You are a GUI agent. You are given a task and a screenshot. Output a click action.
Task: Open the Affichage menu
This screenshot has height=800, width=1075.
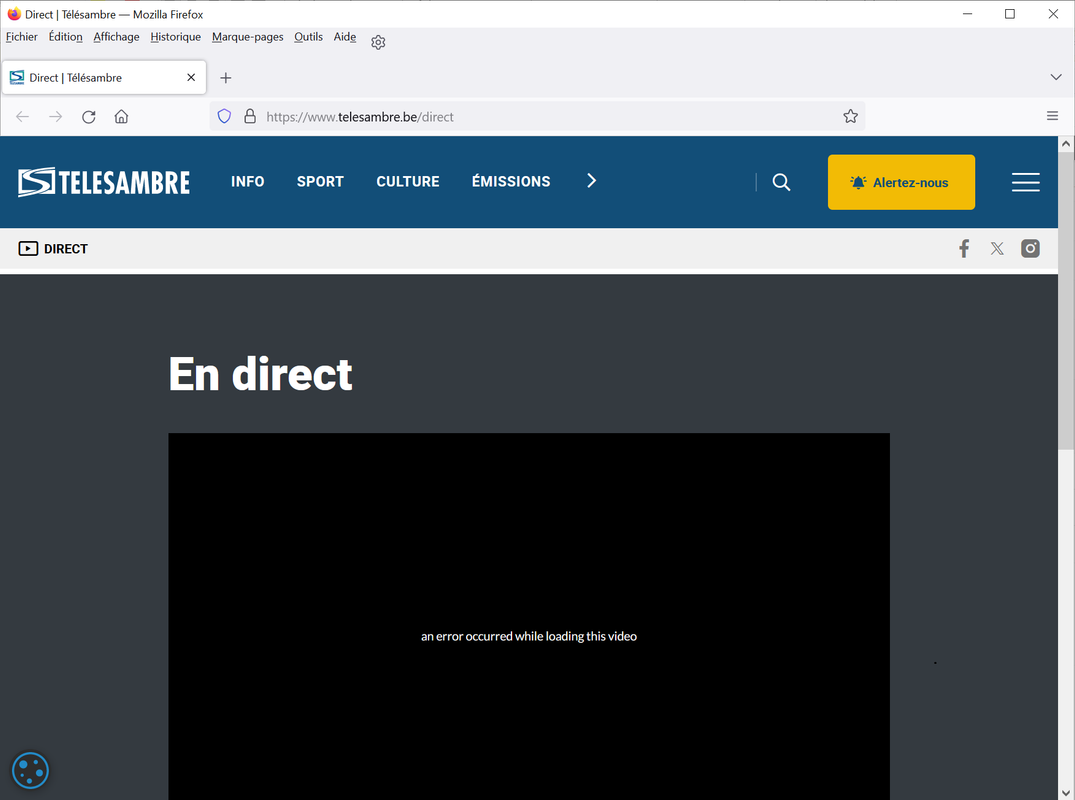pyautogui.click(x=116, y=37)
